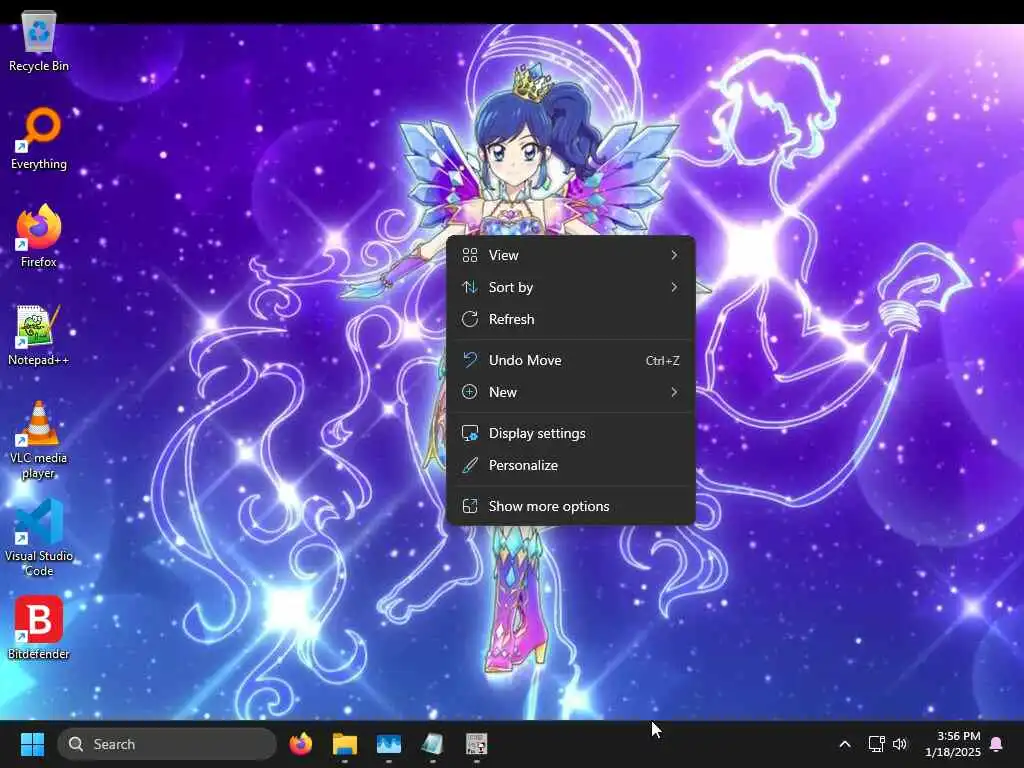
Task: Choose Refresh from the context menu
Action: (570, 319)
